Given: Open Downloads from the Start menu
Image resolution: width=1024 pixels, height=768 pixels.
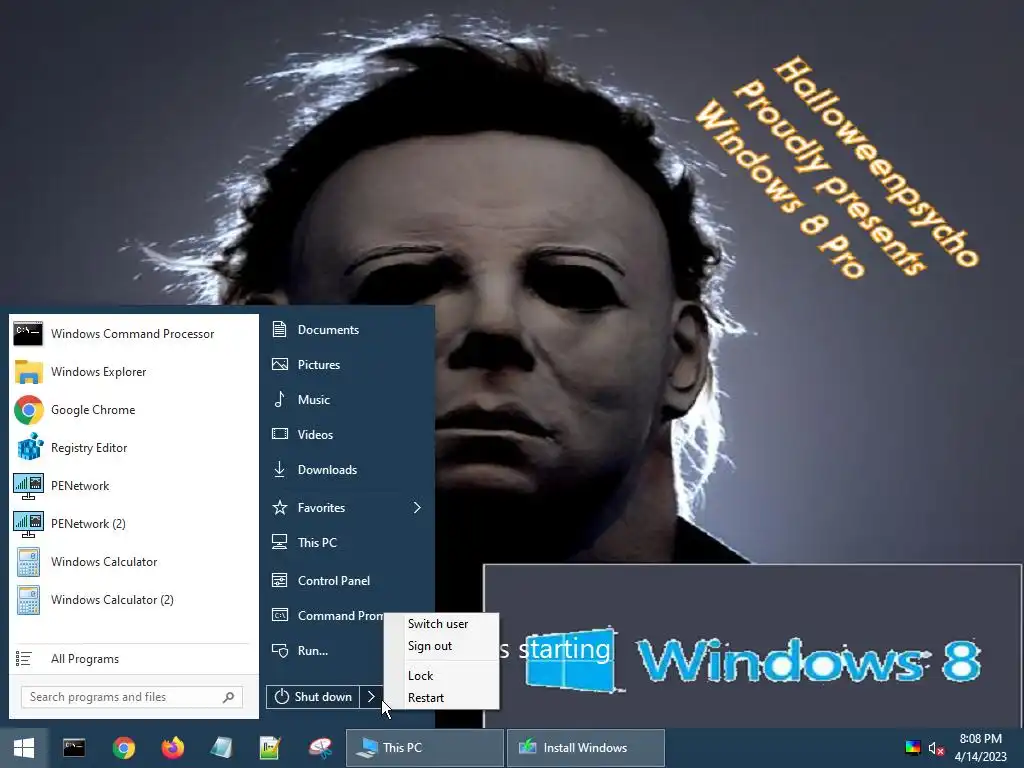Looking at the screenshot, I should 347,470.
